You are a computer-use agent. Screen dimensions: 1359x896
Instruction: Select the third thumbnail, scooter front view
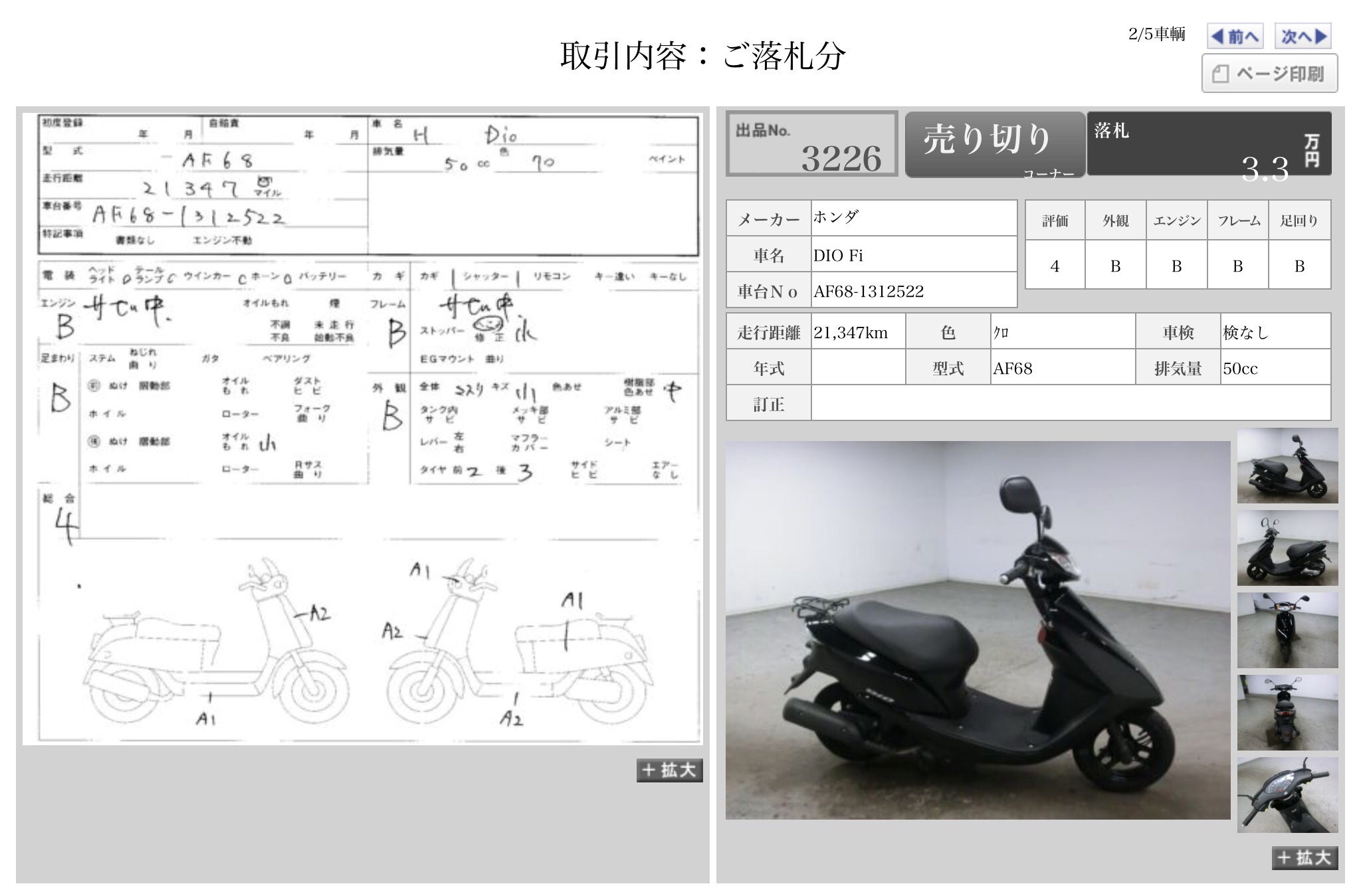click(1287, 630)
